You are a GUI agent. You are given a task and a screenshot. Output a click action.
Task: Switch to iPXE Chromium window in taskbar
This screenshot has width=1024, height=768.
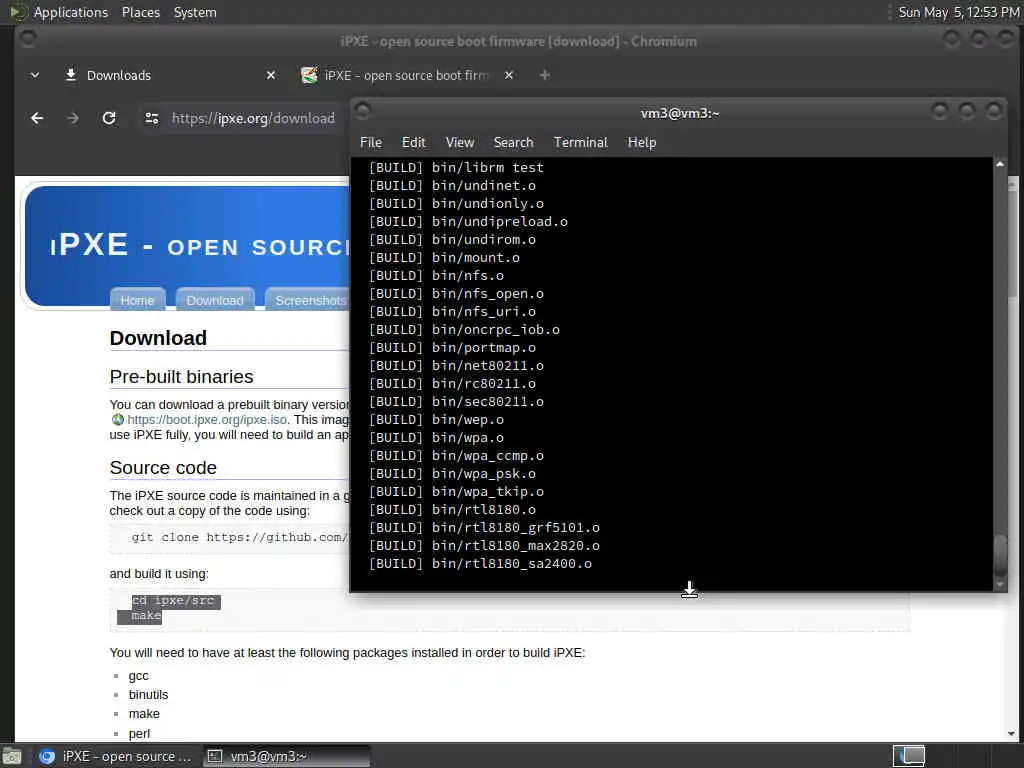(116, 756)
